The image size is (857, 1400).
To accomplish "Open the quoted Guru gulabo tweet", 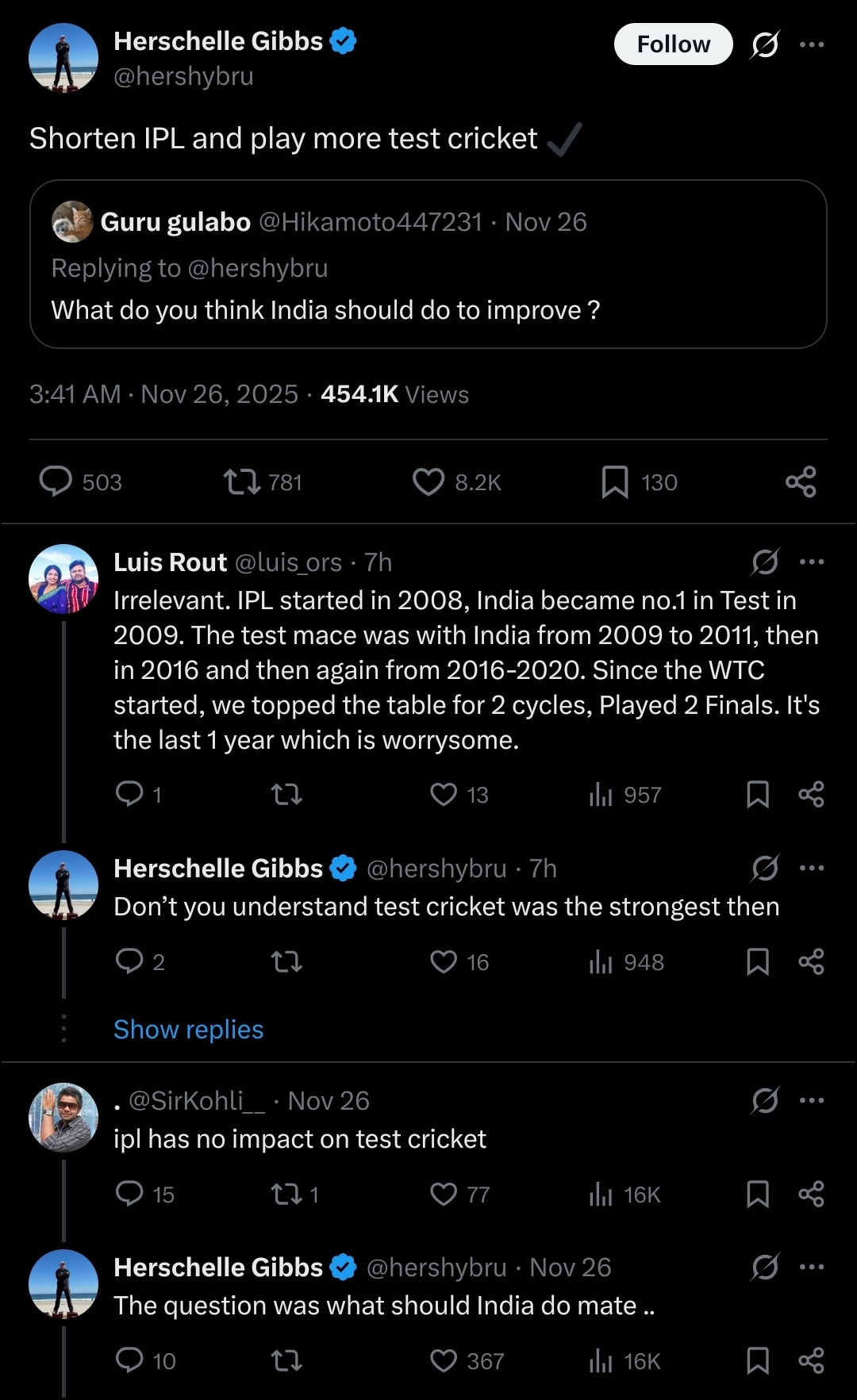I will click(428, 264).
